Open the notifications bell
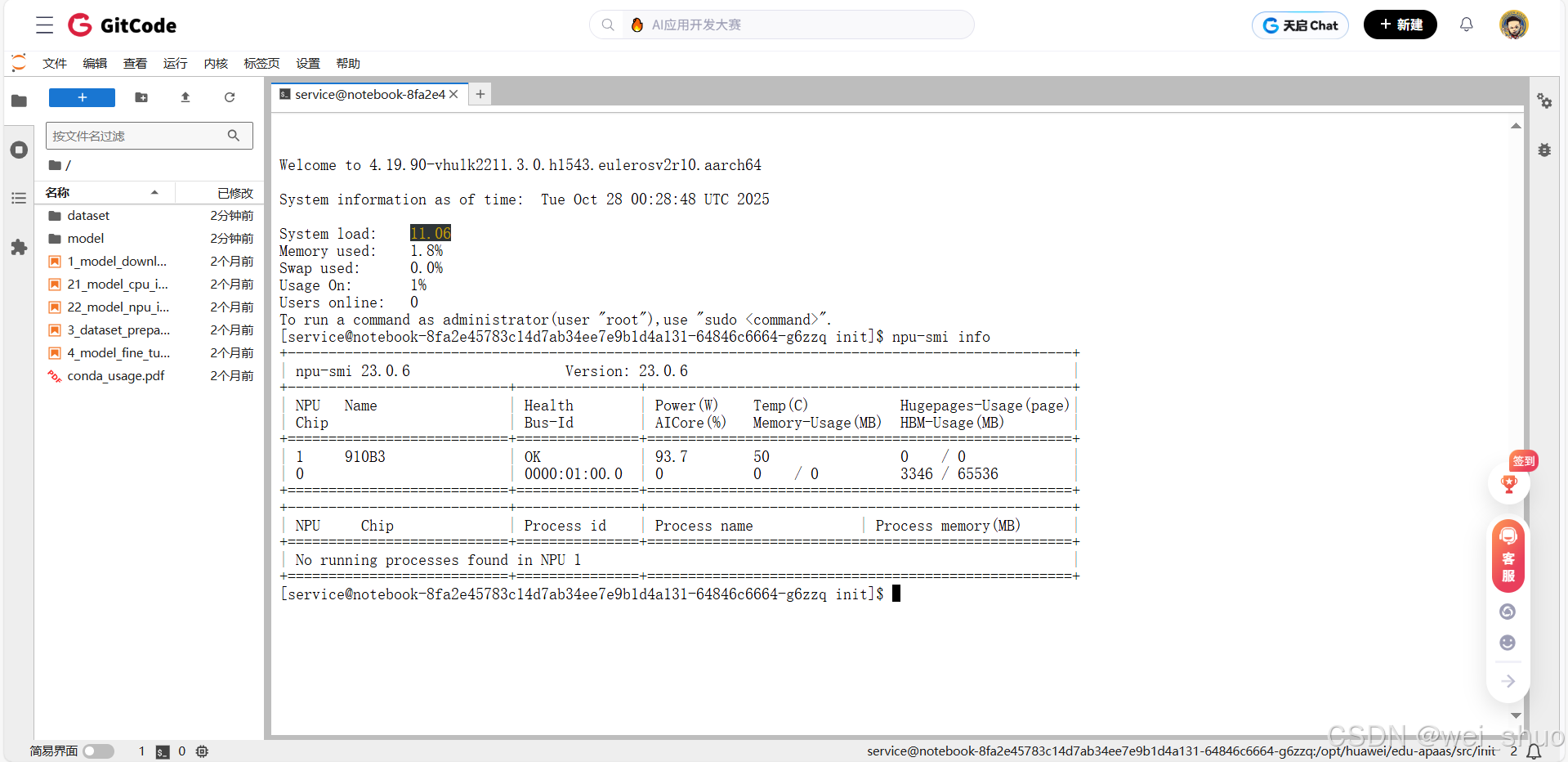 coord(1466,25)
